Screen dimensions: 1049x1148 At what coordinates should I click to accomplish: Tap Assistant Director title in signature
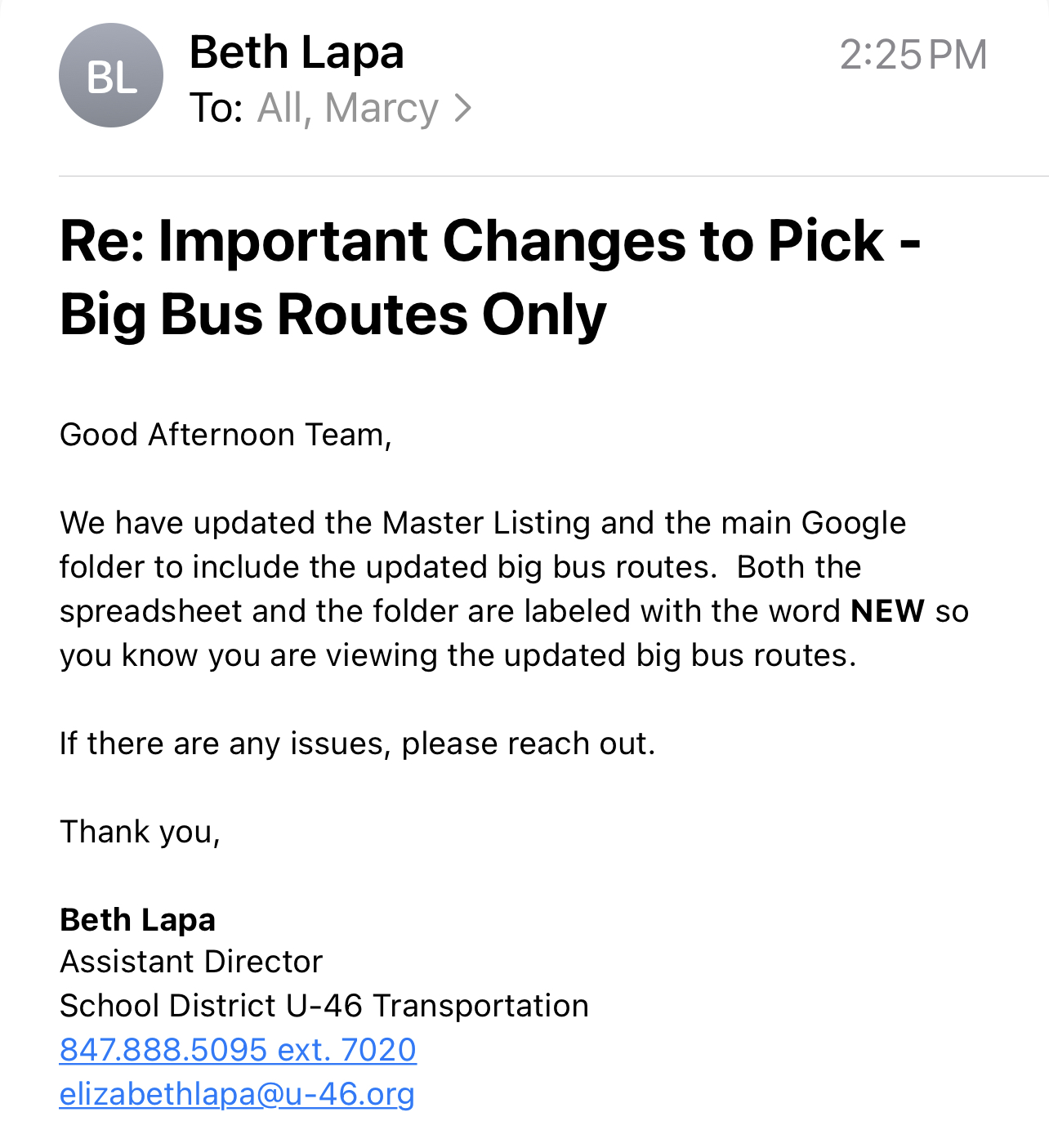191,962
